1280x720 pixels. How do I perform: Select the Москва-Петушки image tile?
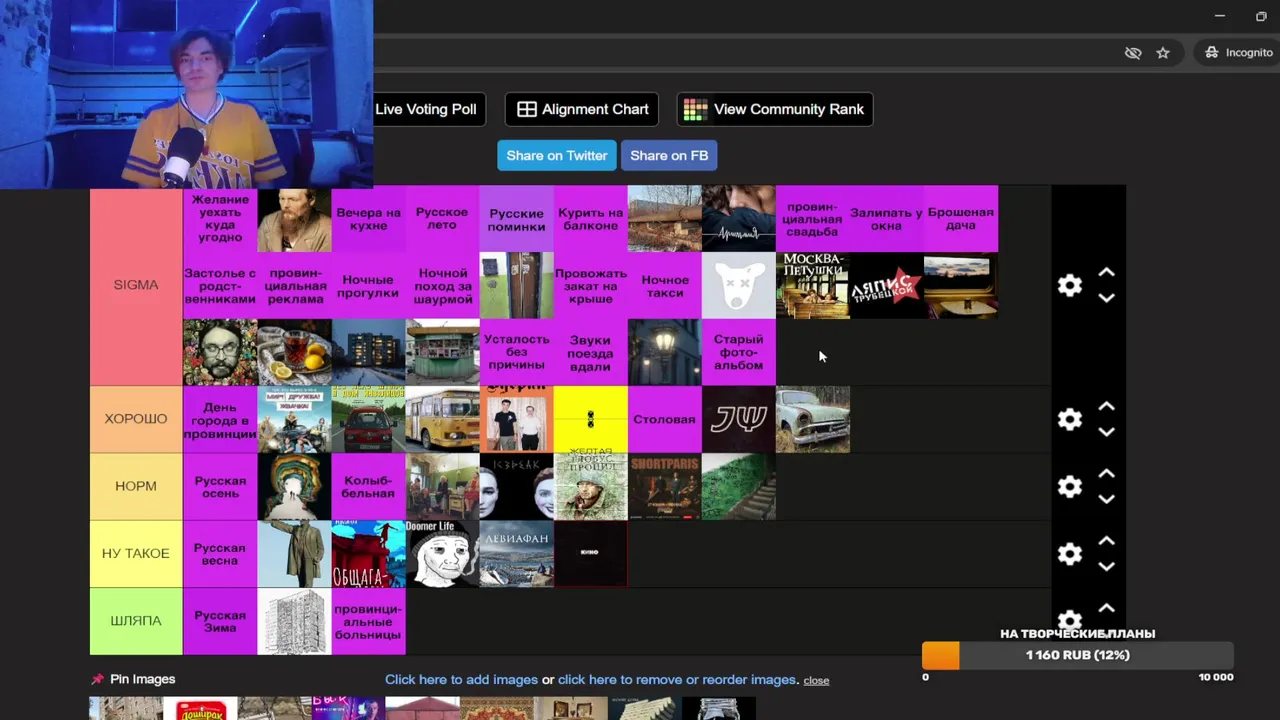point(812,285)
